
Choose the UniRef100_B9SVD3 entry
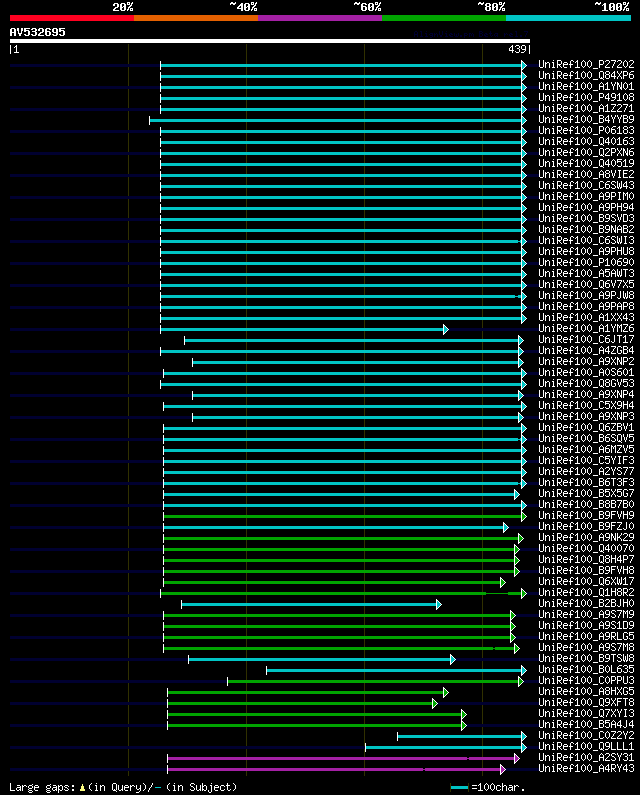click(x=586, y=219)
